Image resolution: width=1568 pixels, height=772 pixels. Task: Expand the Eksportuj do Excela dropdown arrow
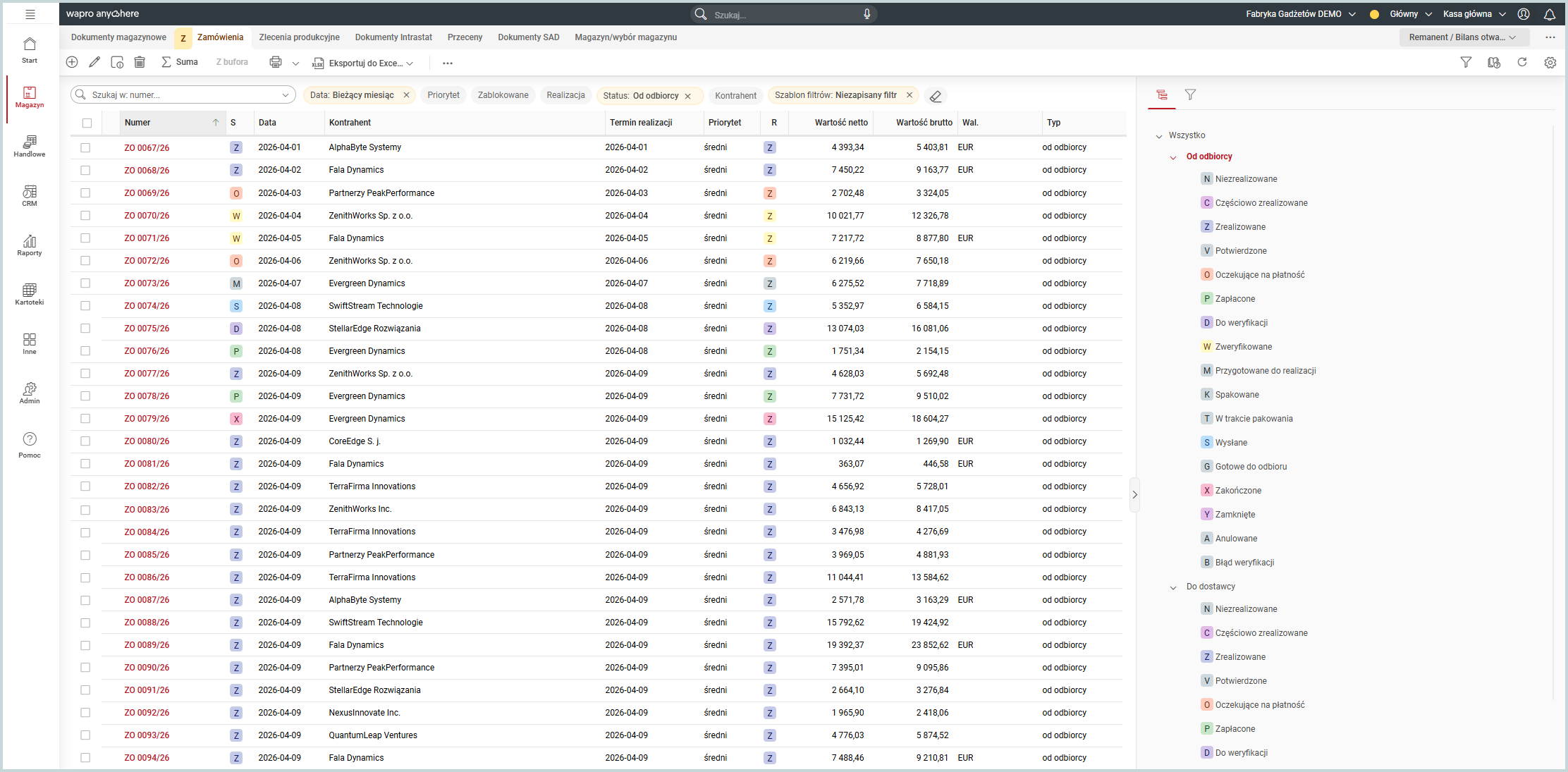click(x=409, y=63)
